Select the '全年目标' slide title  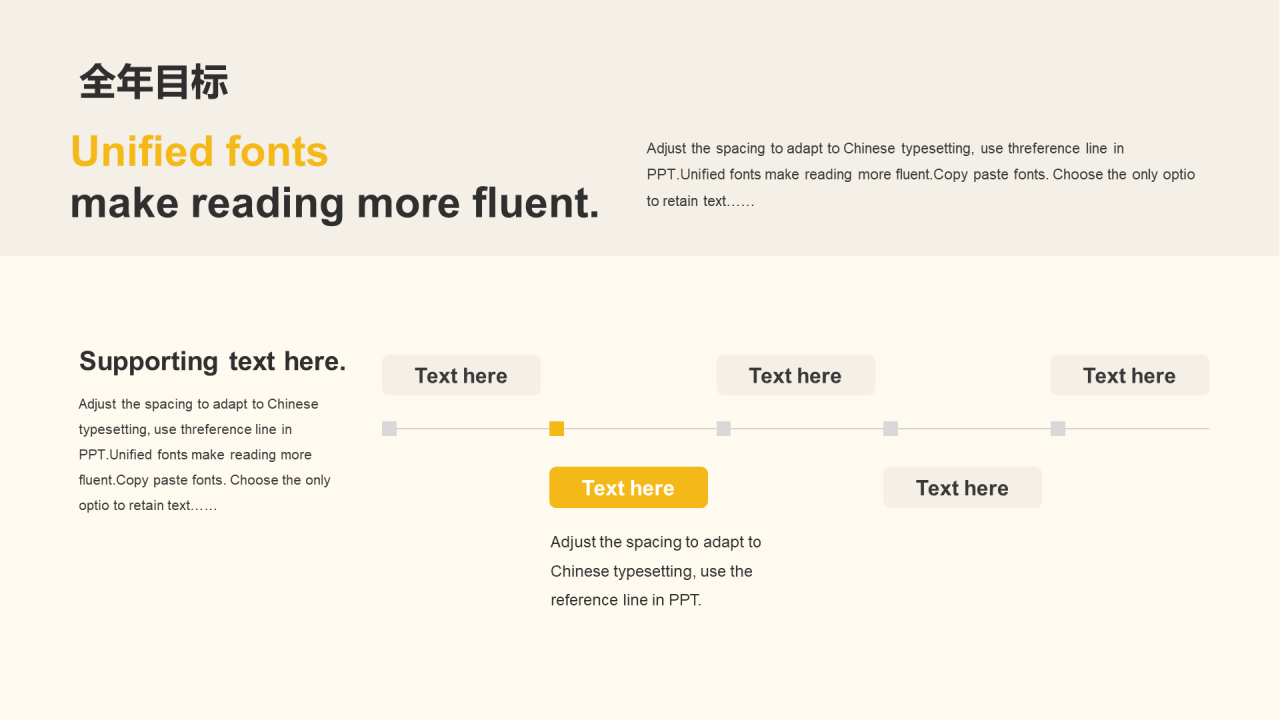coord(154,82)
